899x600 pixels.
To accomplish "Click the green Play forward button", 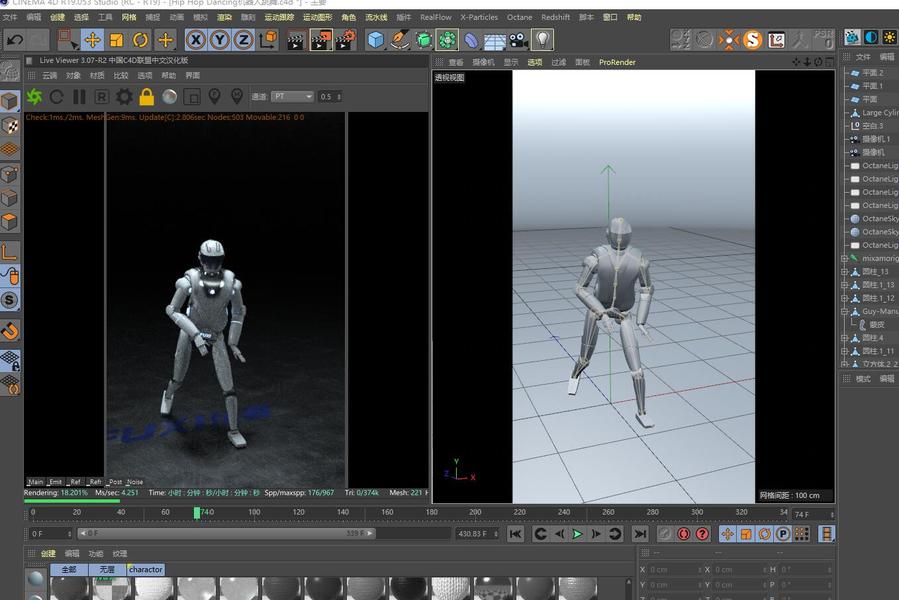I will pos(577,534).
